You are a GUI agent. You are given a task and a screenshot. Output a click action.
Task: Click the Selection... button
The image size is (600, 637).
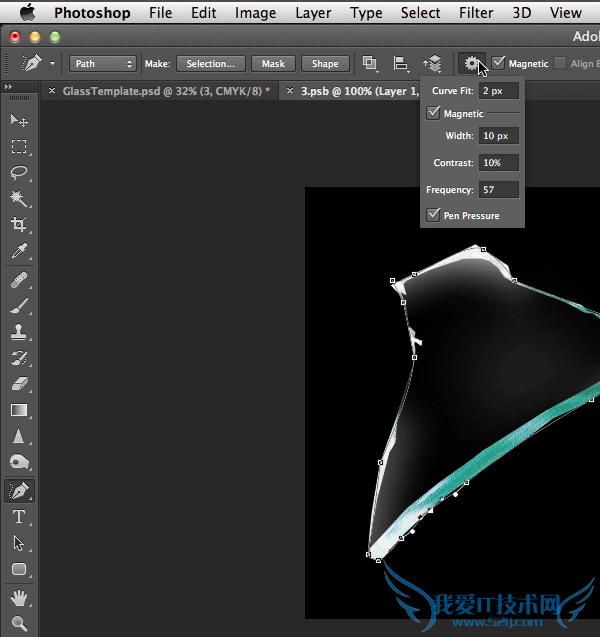click(x=210, y=63)
